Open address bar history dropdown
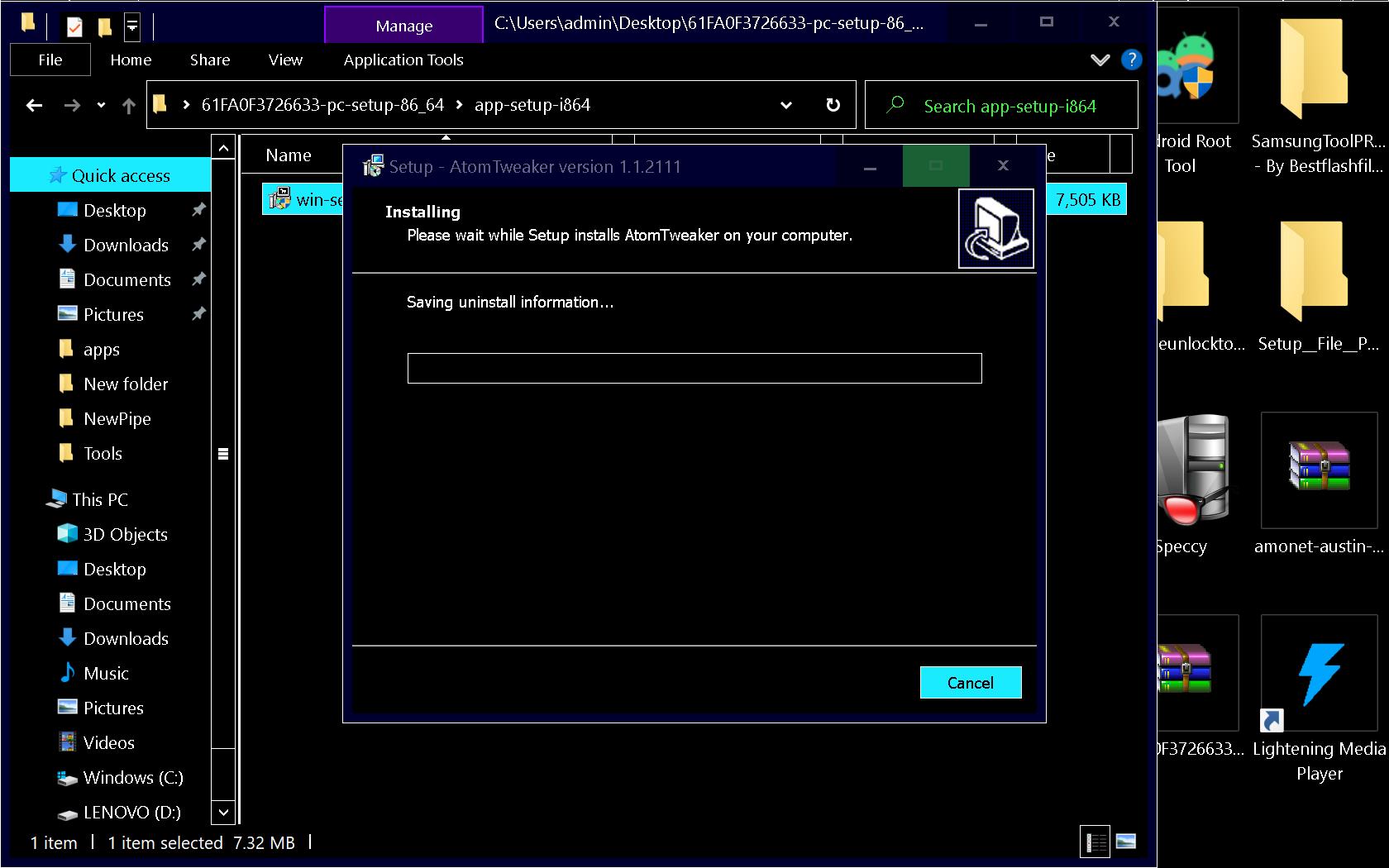This screenshot has width=1389, height=868. click(x=785, y=105)
